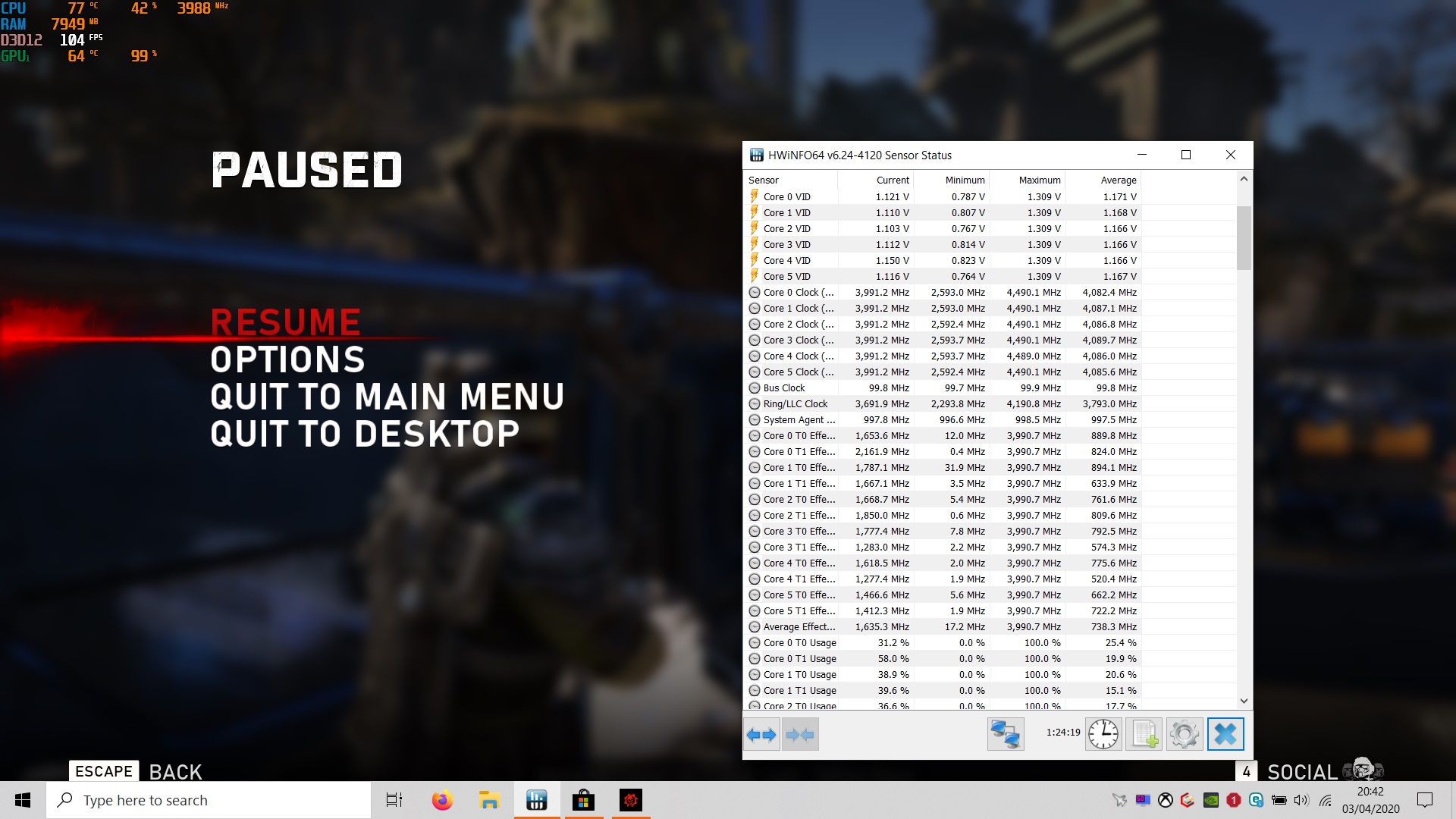Click the Type here to search box
Viewport: 1456px width, 819px height.
point(209,800)
